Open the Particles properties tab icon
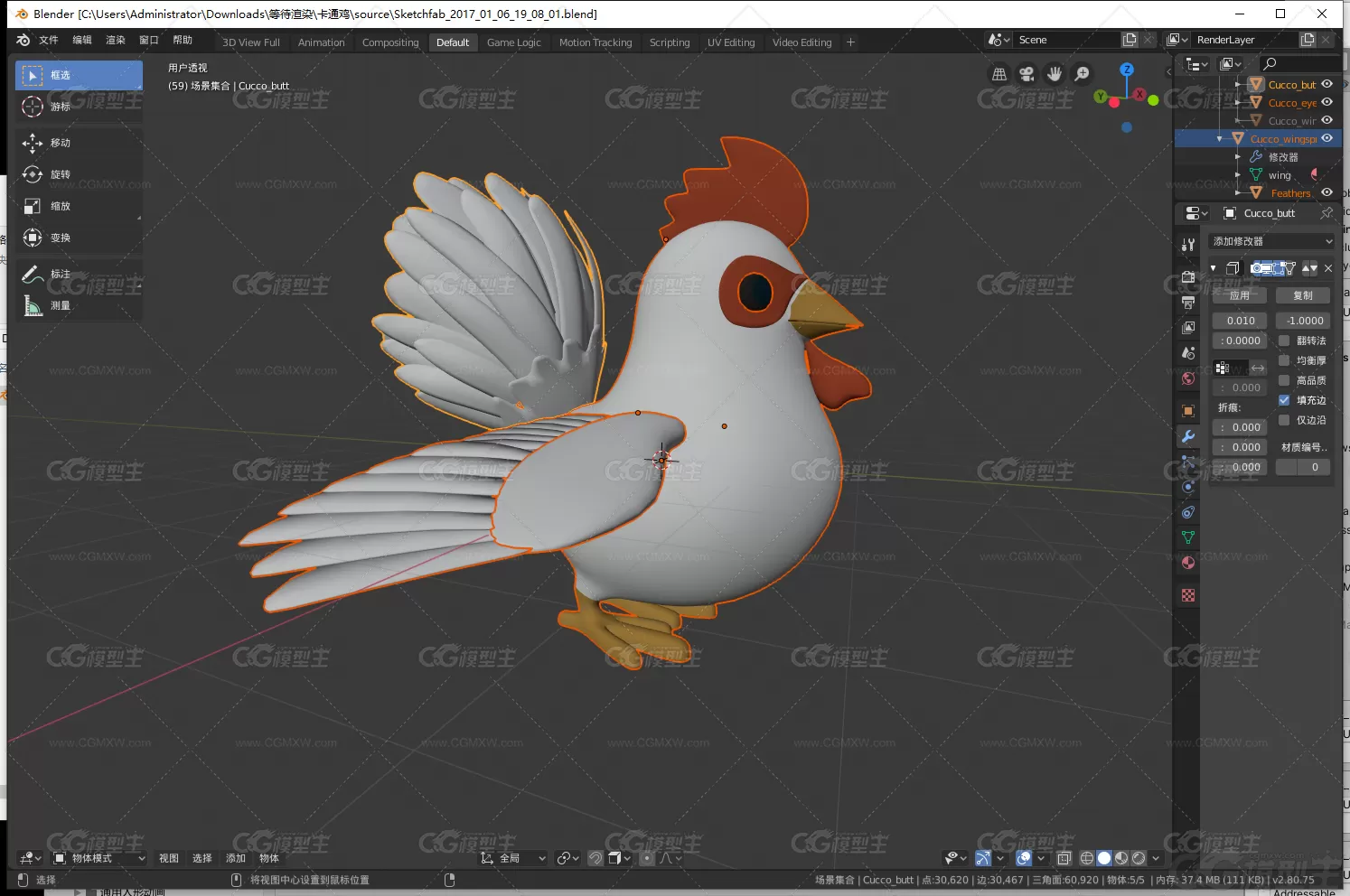 point(1188,462)
